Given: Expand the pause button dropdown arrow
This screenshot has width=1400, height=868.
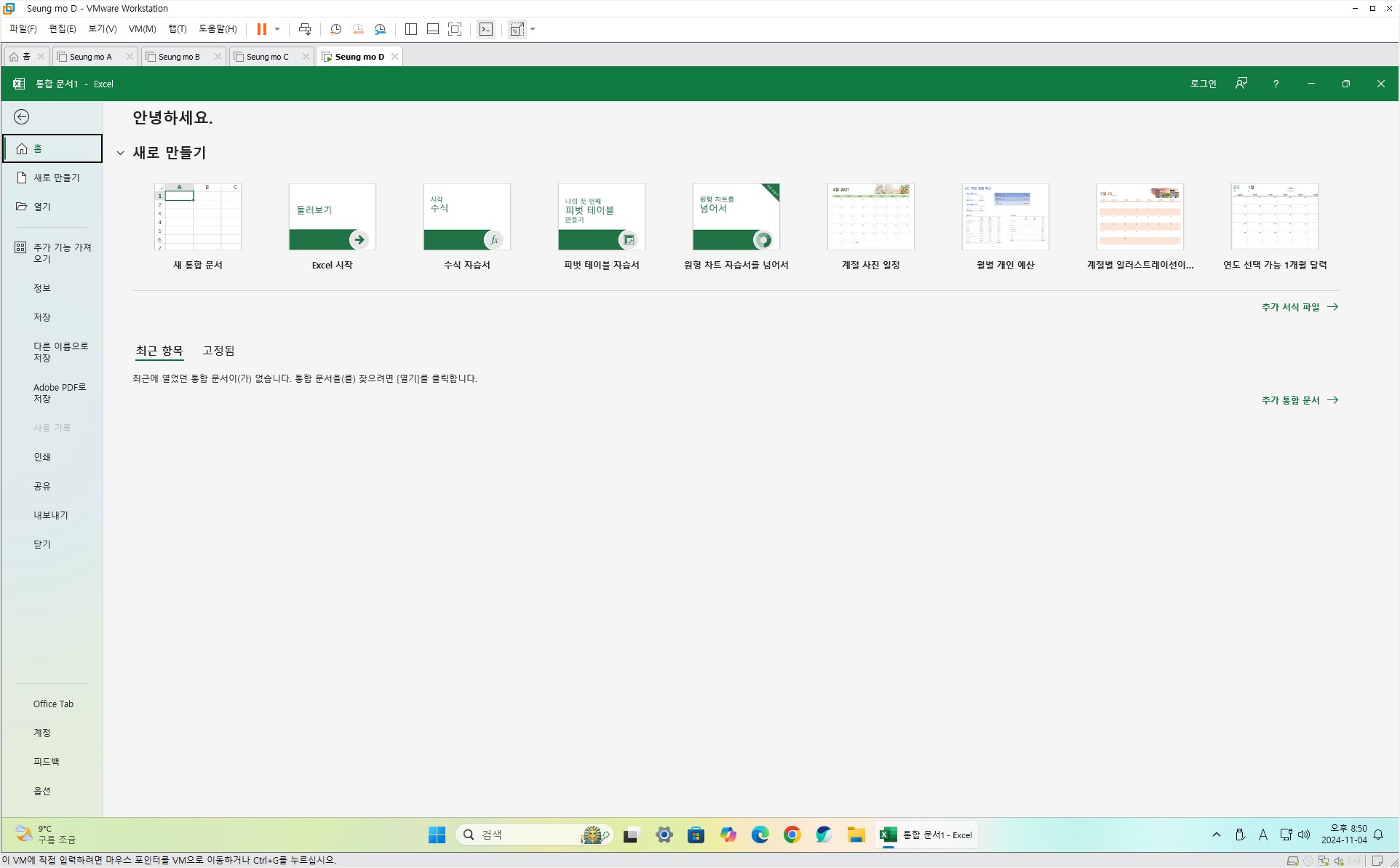Looking at the screenshot, I should 277,29.
